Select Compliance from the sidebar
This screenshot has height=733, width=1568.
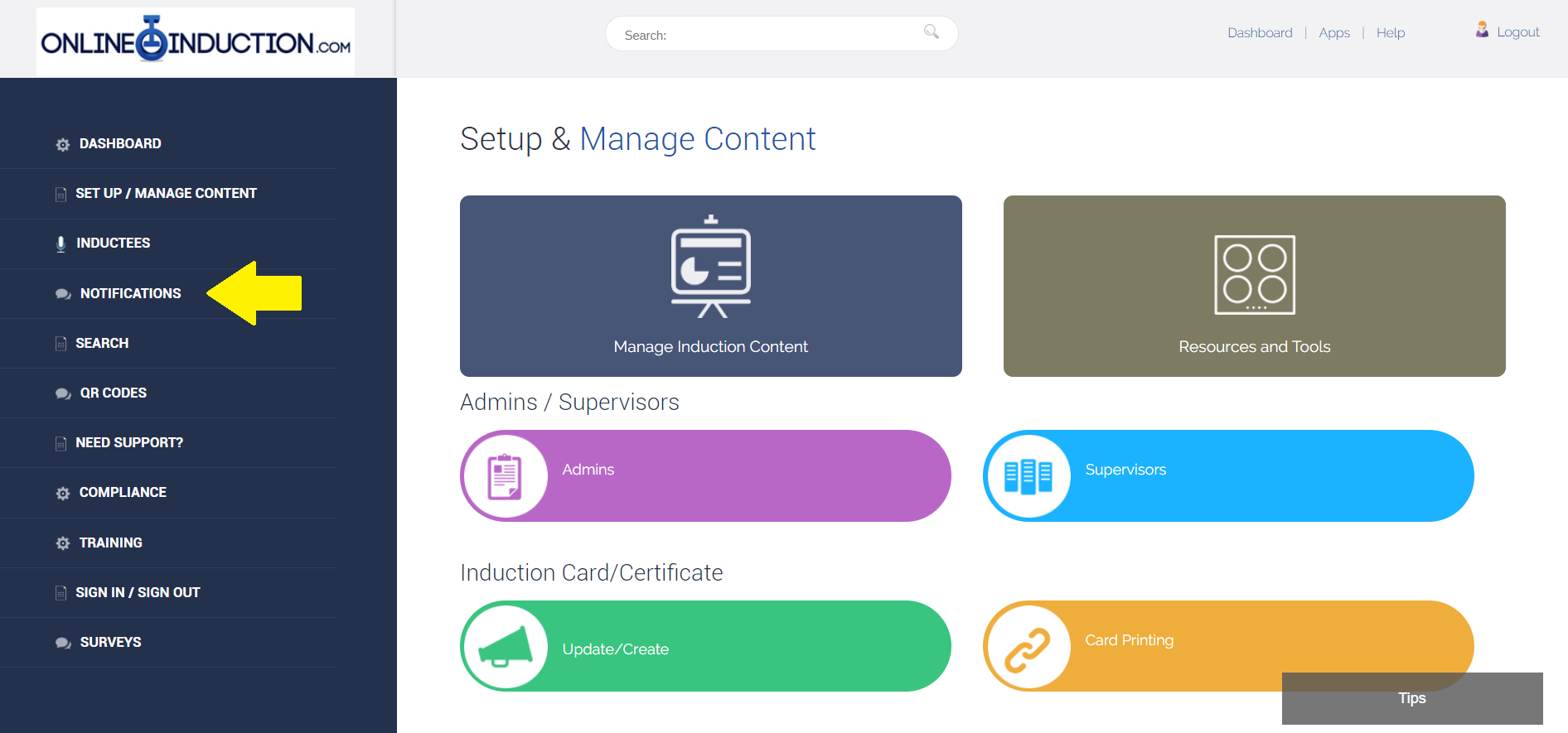click(123, 492)
